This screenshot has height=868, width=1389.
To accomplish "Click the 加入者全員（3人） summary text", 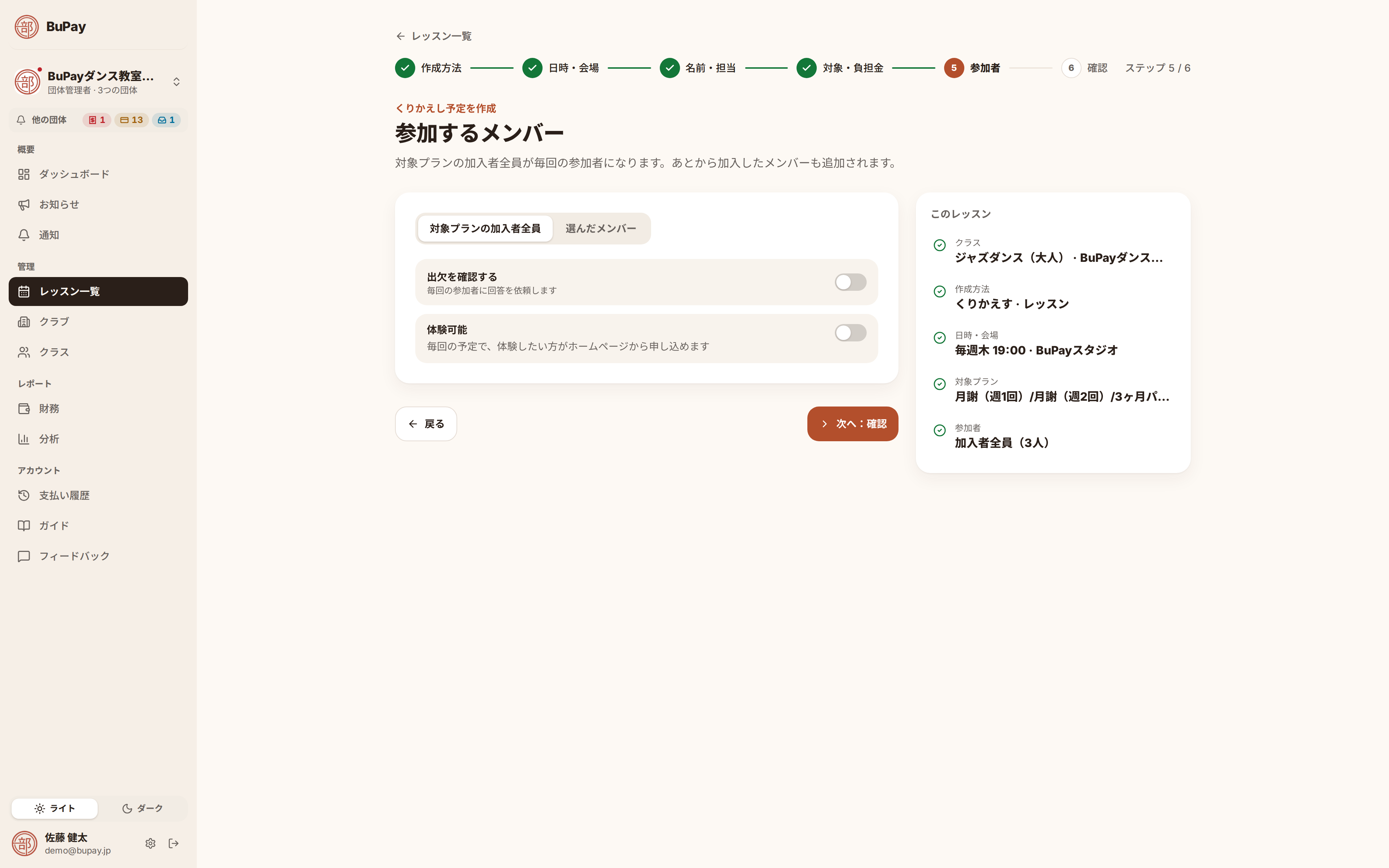I will click(x=1003, y=443).
